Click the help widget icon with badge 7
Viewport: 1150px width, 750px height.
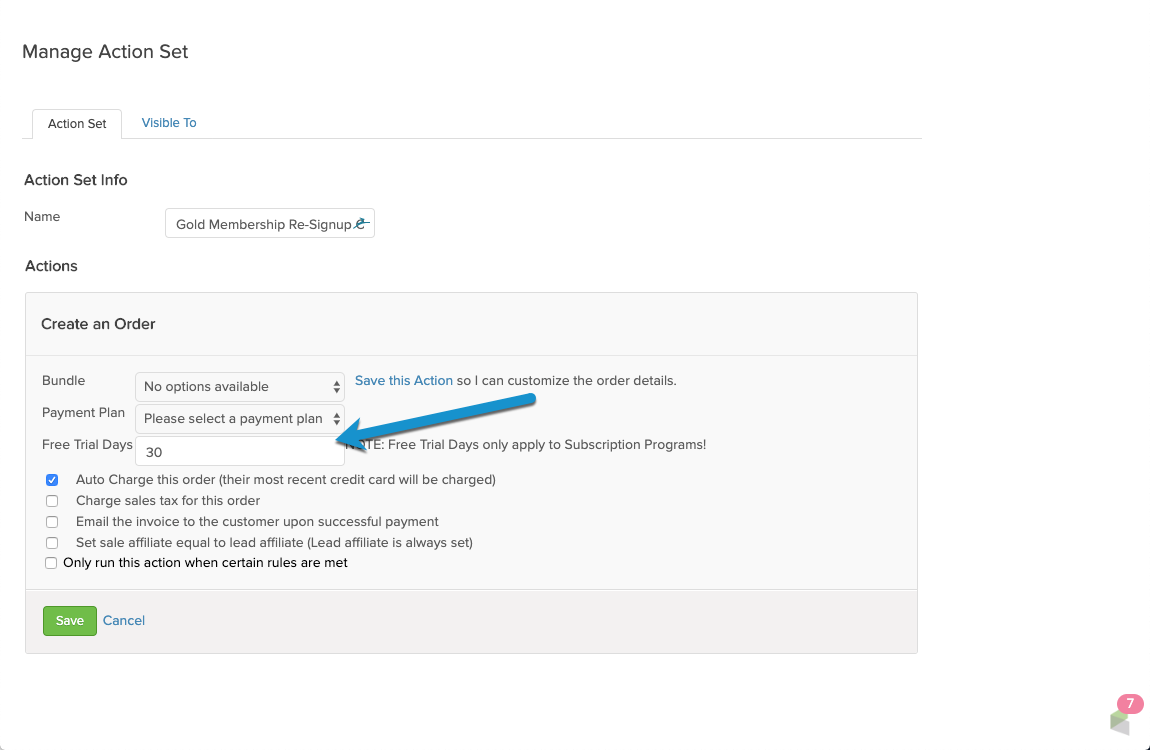pyautogui.click(x=1120, y=721)
